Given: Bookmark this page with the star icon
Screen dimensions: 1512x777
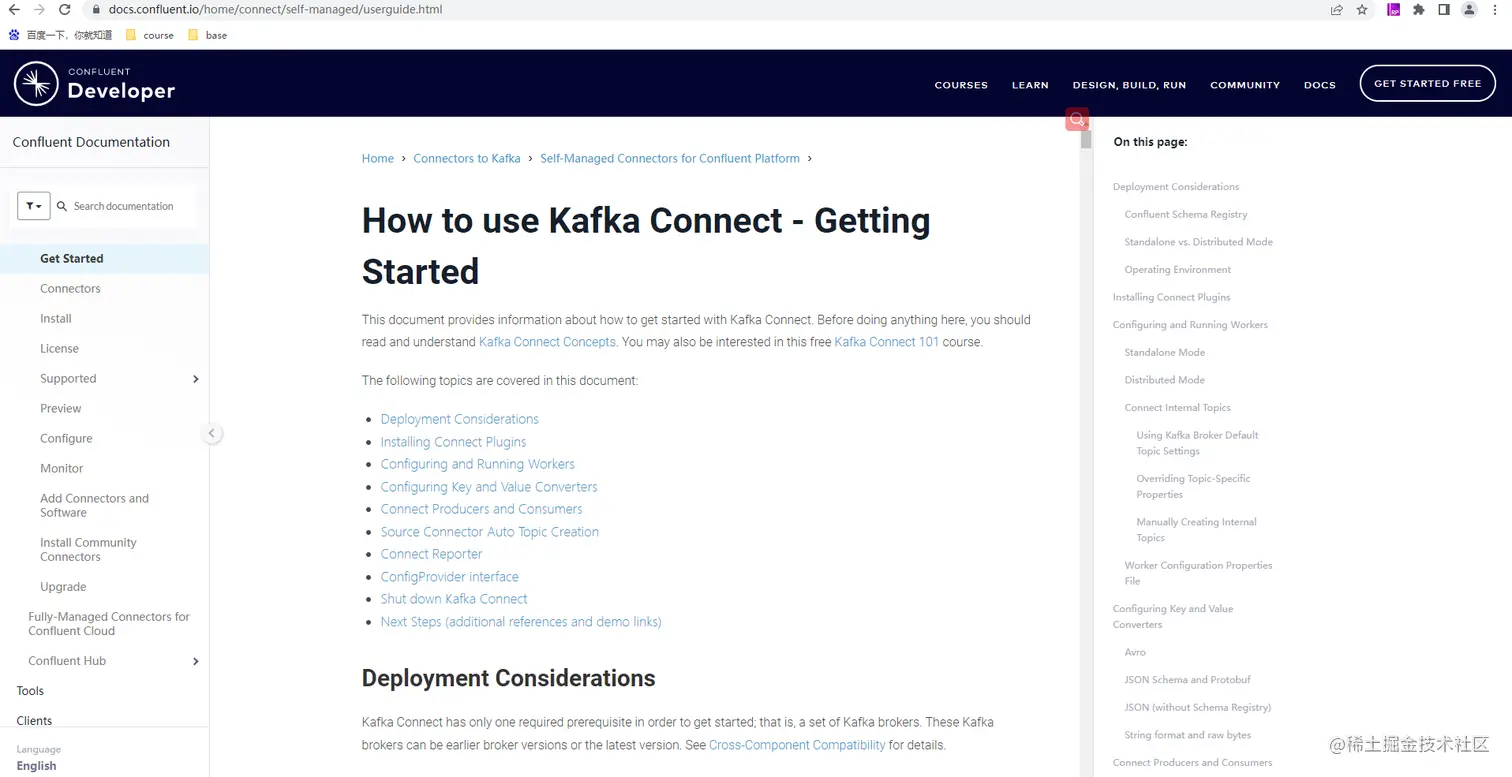Looking at the screenshot, I should coord(1362,9).
